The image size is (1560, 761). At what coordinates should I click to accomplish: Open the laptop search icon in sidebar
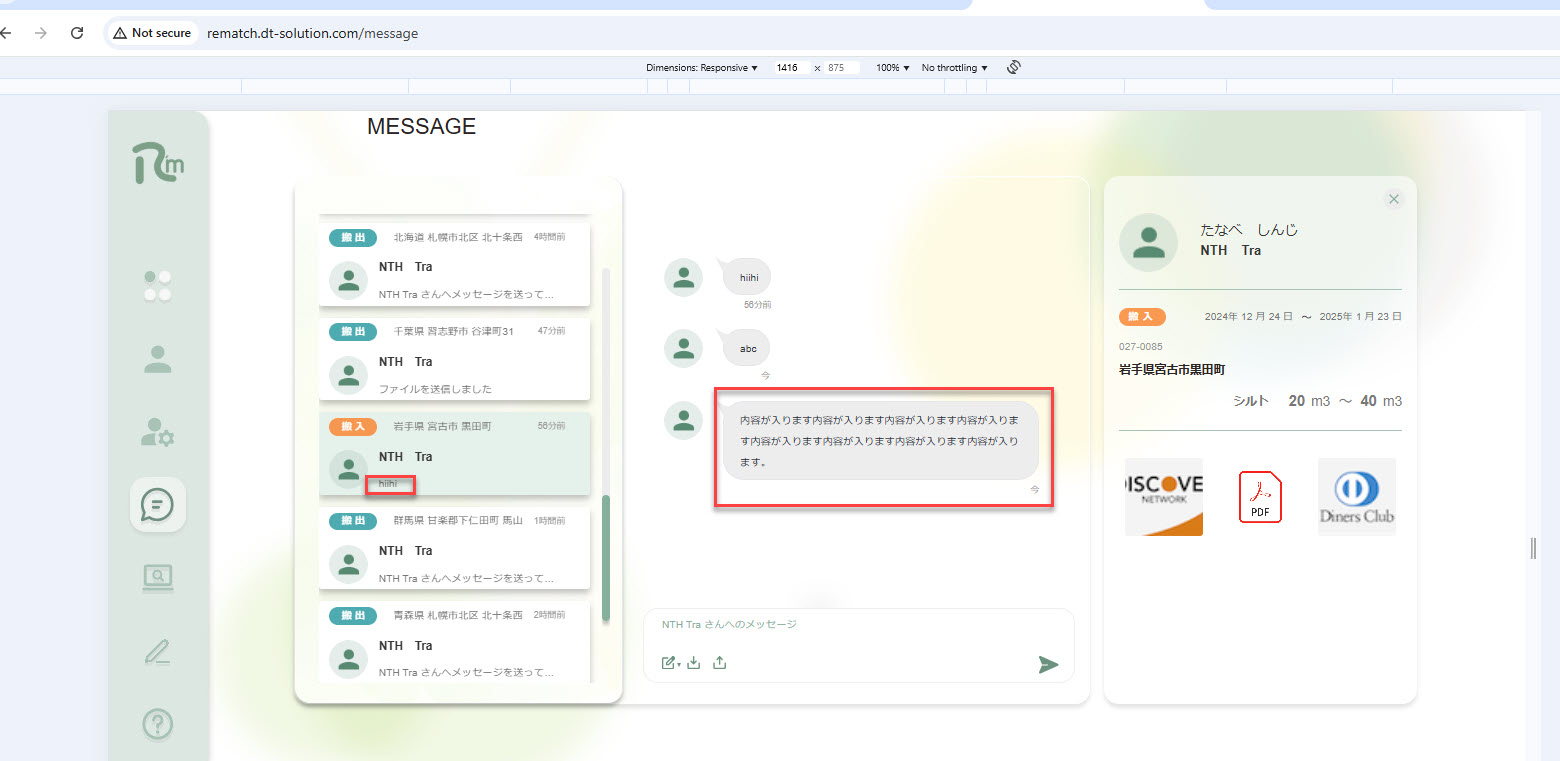click(158, 577)
